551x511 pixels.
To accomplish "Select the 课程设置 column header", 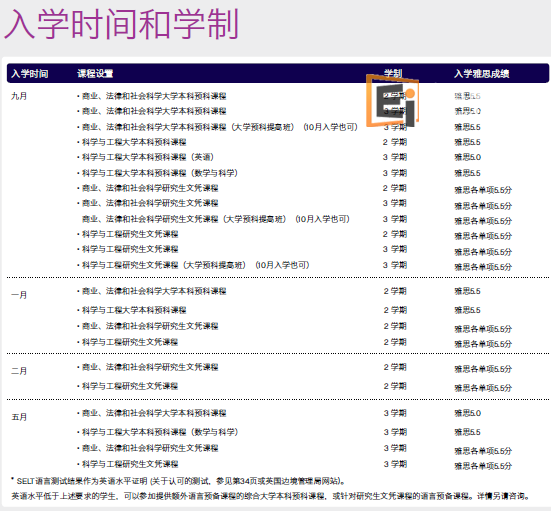I will pos(95,74).
